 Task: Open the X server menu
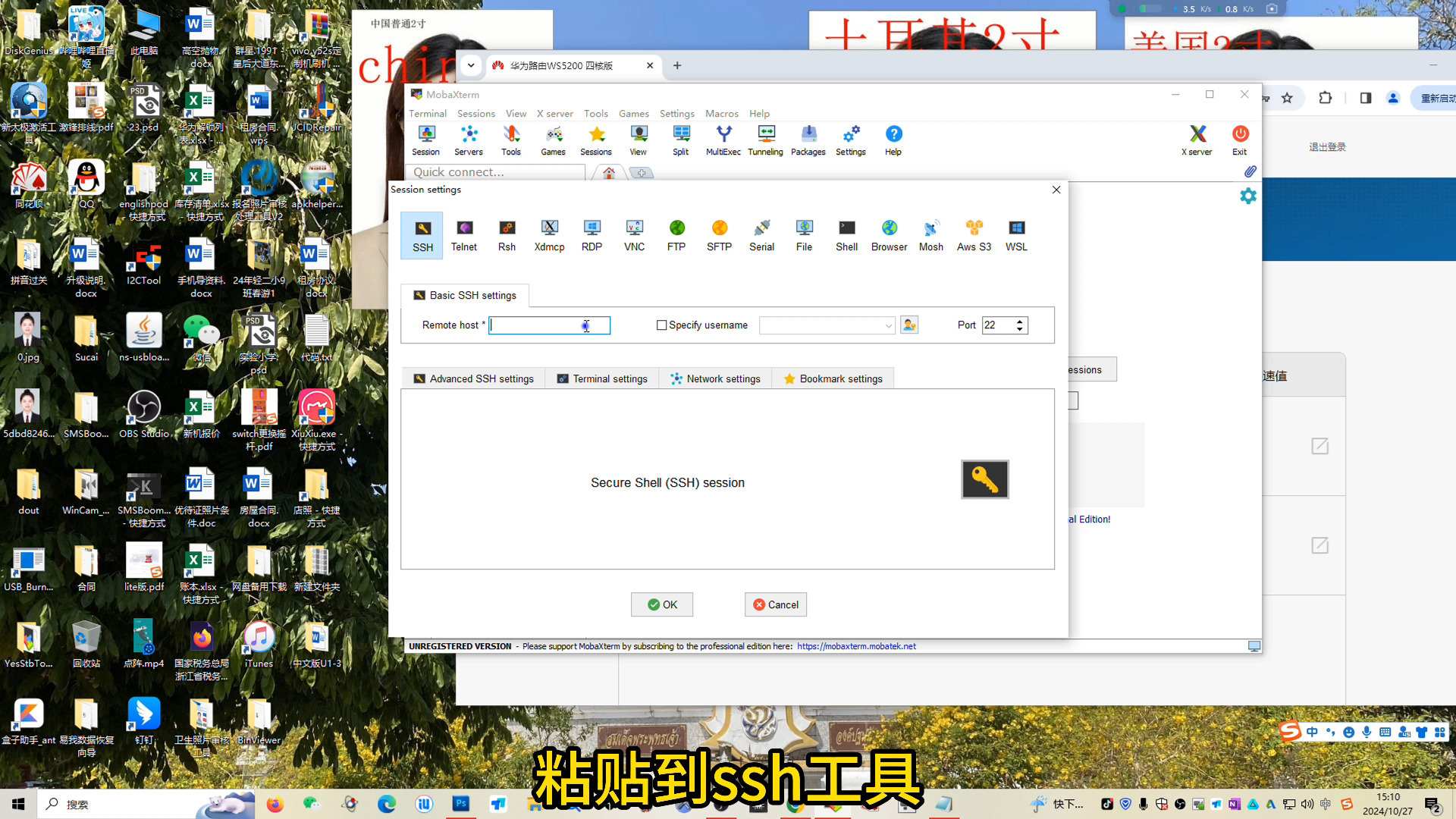(554, 114)
